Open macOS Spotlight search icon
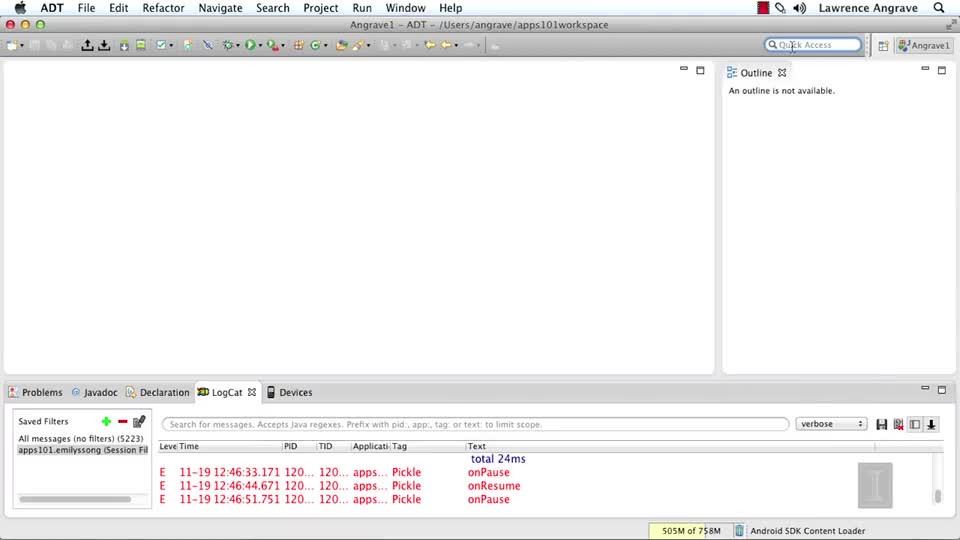 [939, 8]
